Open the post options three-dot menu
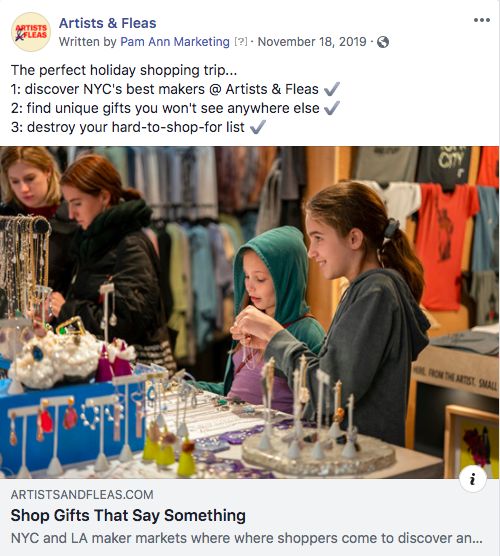500x556 pixels. tap(482, 20)
